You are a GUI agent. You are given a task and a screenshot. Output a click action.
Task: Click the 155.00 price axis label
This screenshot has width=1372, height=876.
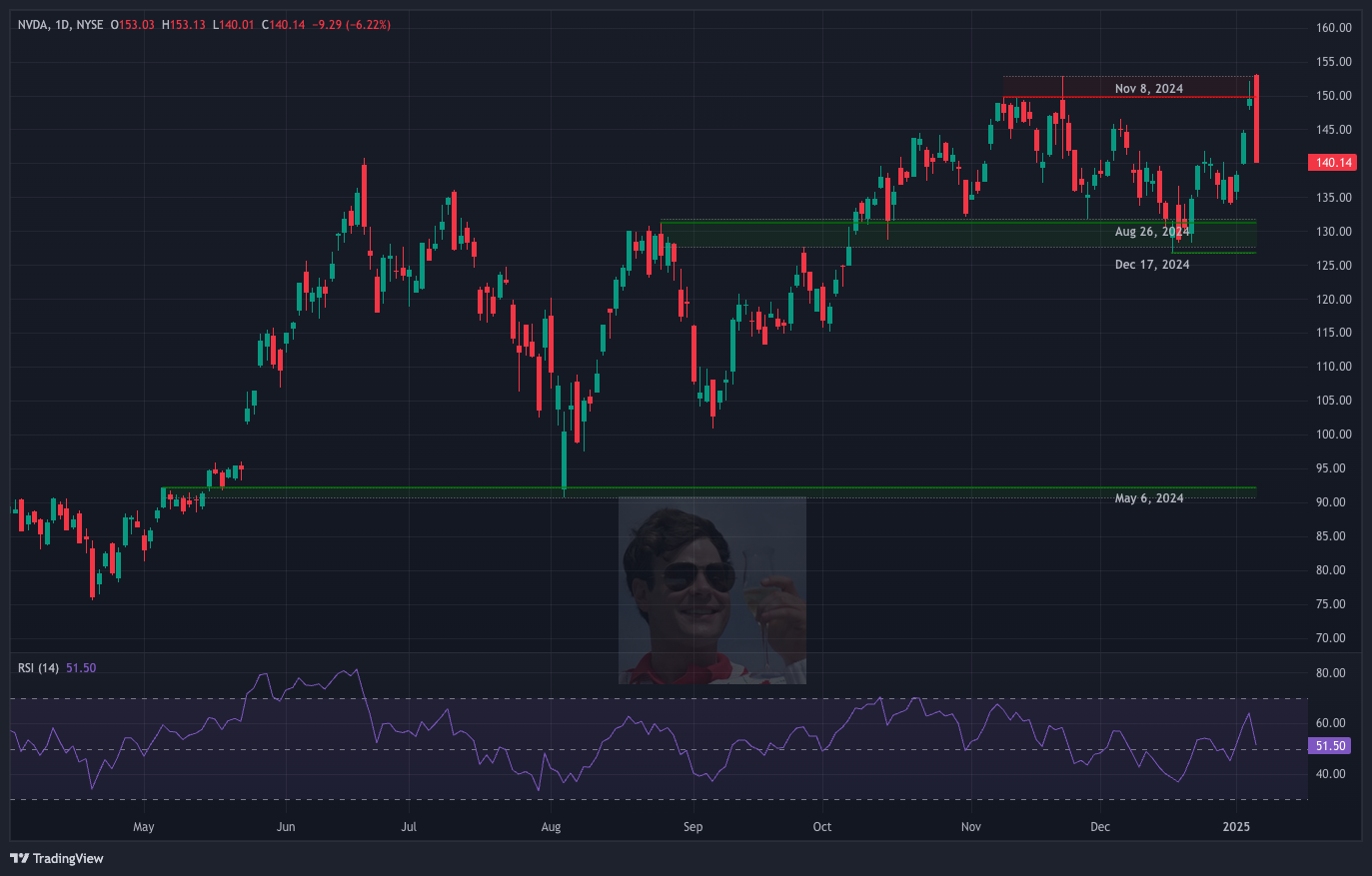click(x=1333, y=62)
